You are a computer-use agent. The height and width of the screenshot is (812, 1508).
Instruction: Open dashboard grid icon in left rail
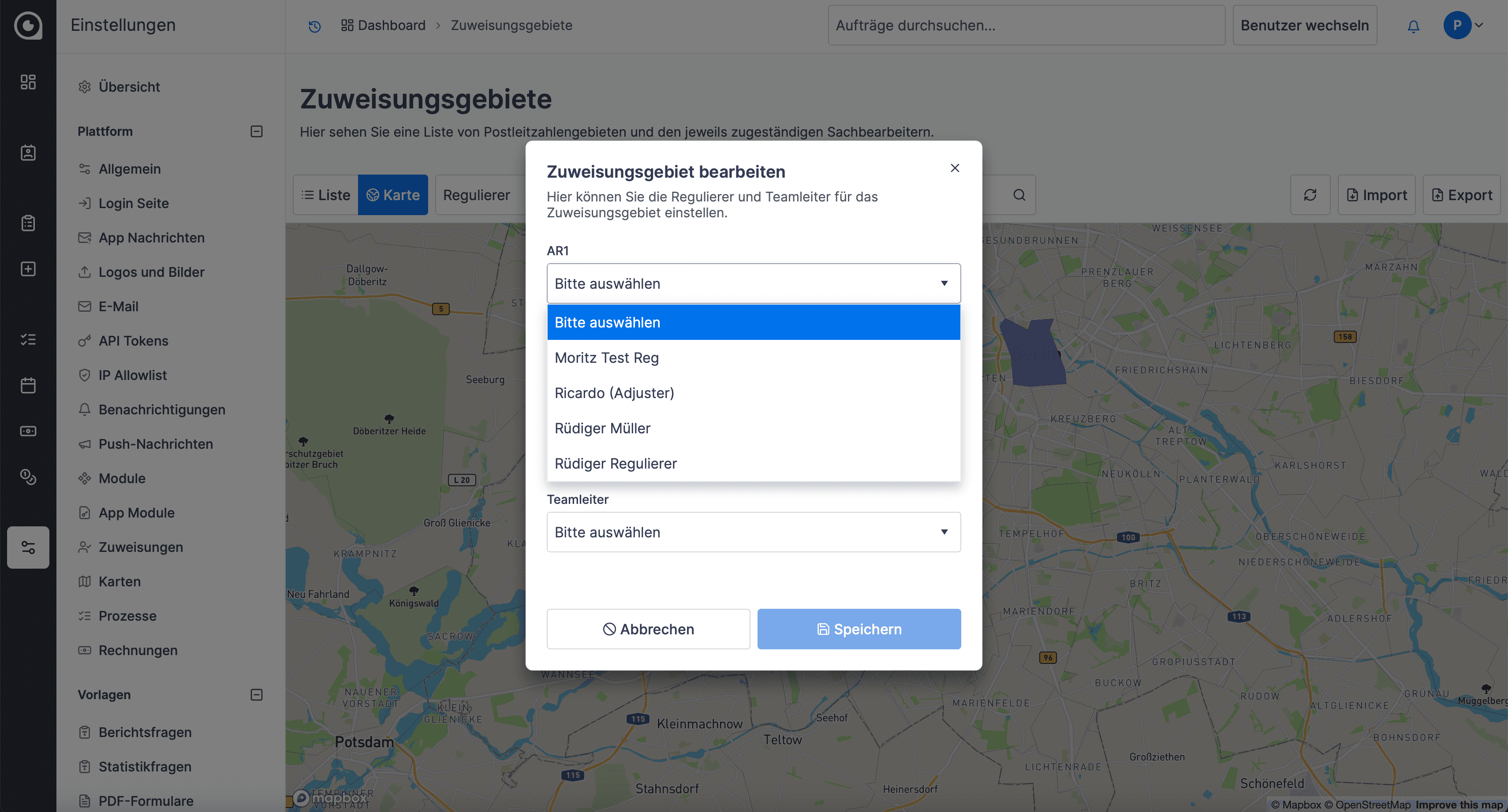pyautogui.click(x=28, y=82)
